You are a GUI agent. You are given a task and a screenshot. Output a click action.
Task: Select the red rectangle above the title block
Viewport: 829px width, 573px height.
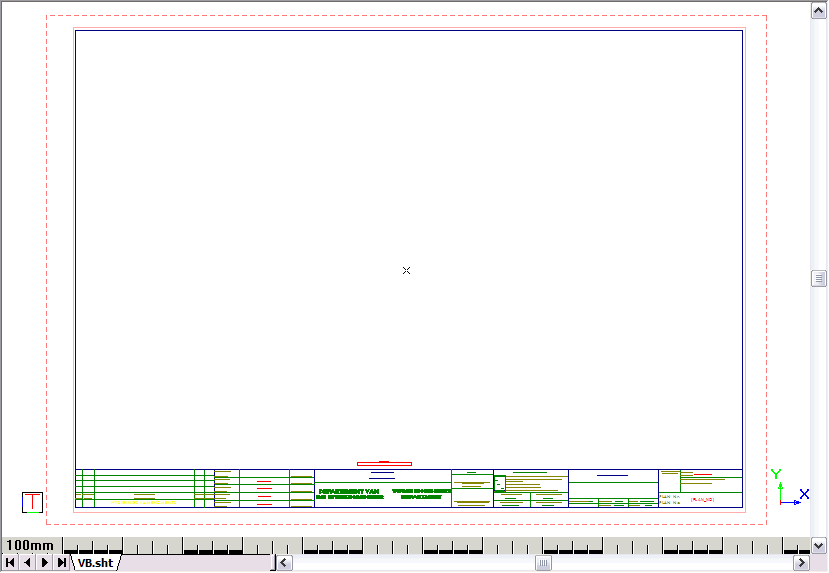click(x=385, y=463)
